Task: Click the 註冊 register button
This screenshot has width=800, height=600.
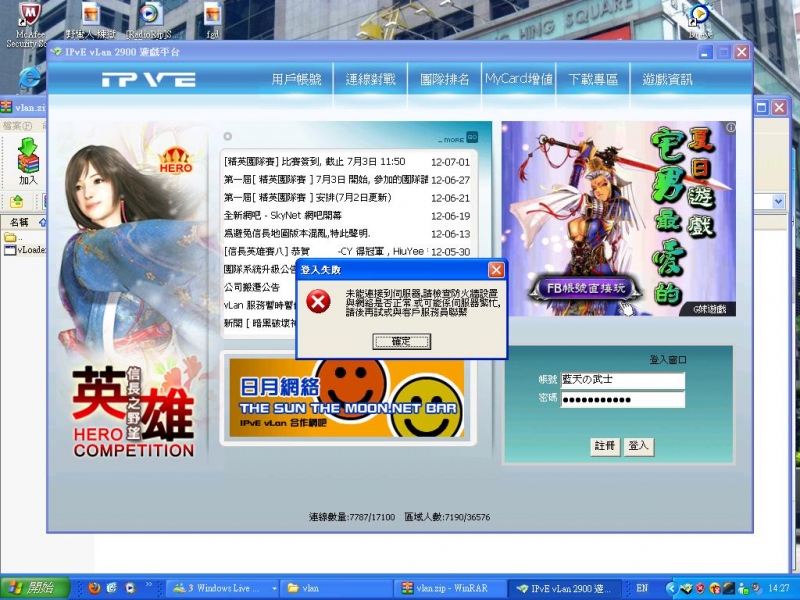Action: 605,446
